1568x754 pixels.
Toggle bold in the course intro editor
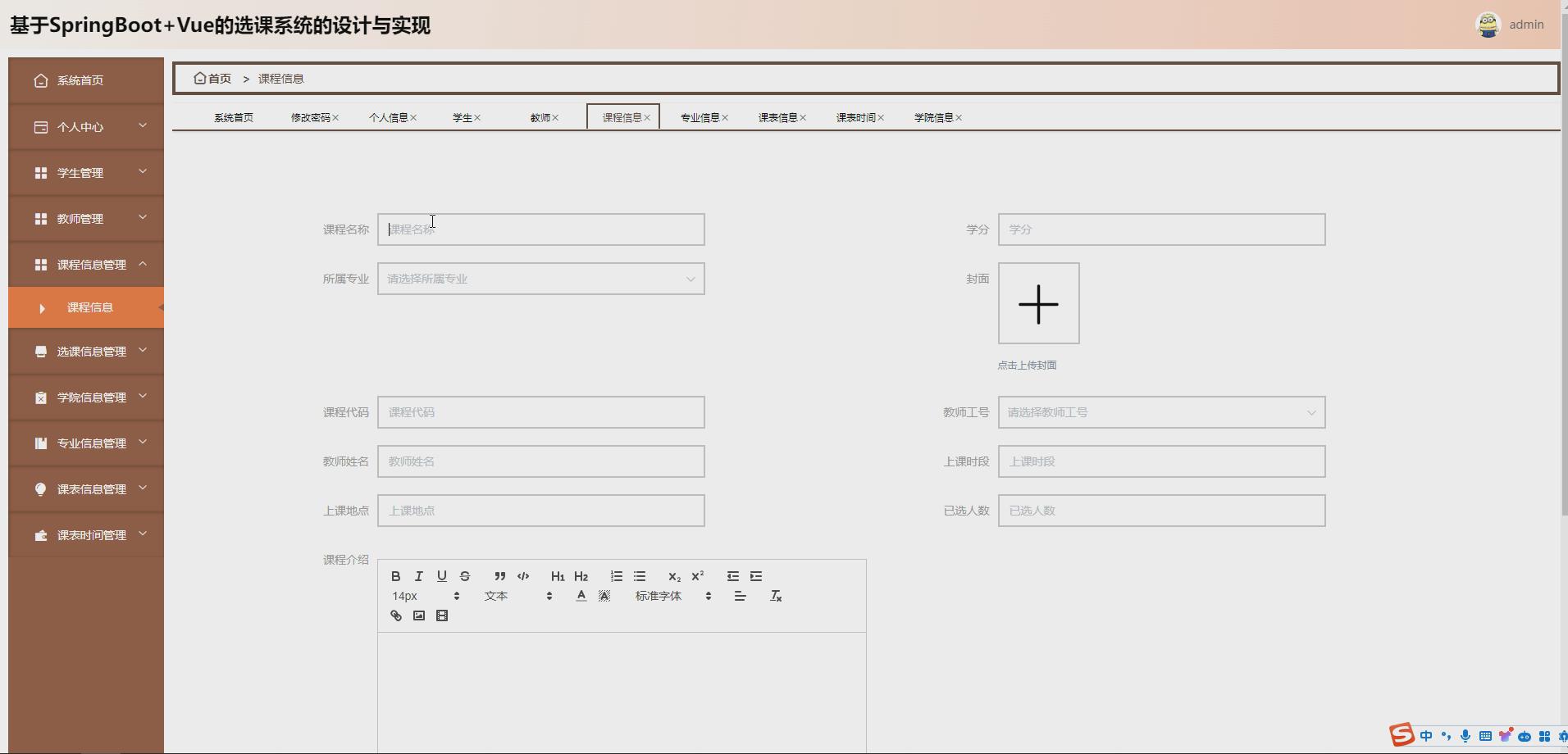[396, 576]
